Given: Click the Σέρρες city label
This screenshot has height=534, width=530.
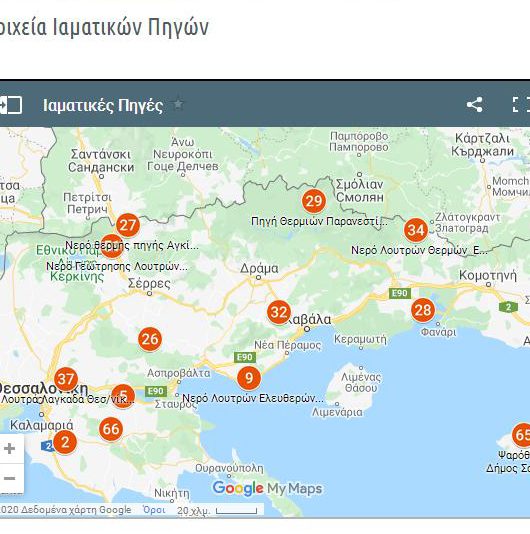Looking at the screenshot, I should pyautogui.click(x=149, y=283).
